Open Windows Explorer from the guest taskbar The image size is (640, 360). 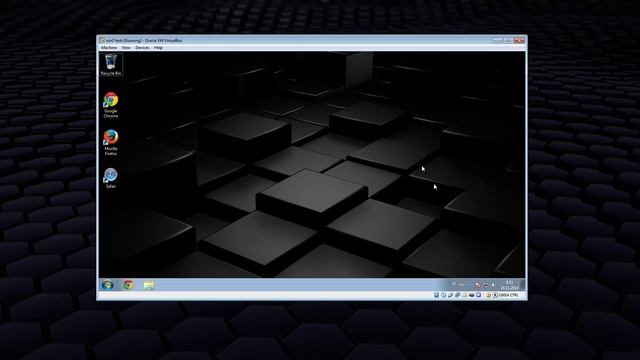tap(149, 284)
